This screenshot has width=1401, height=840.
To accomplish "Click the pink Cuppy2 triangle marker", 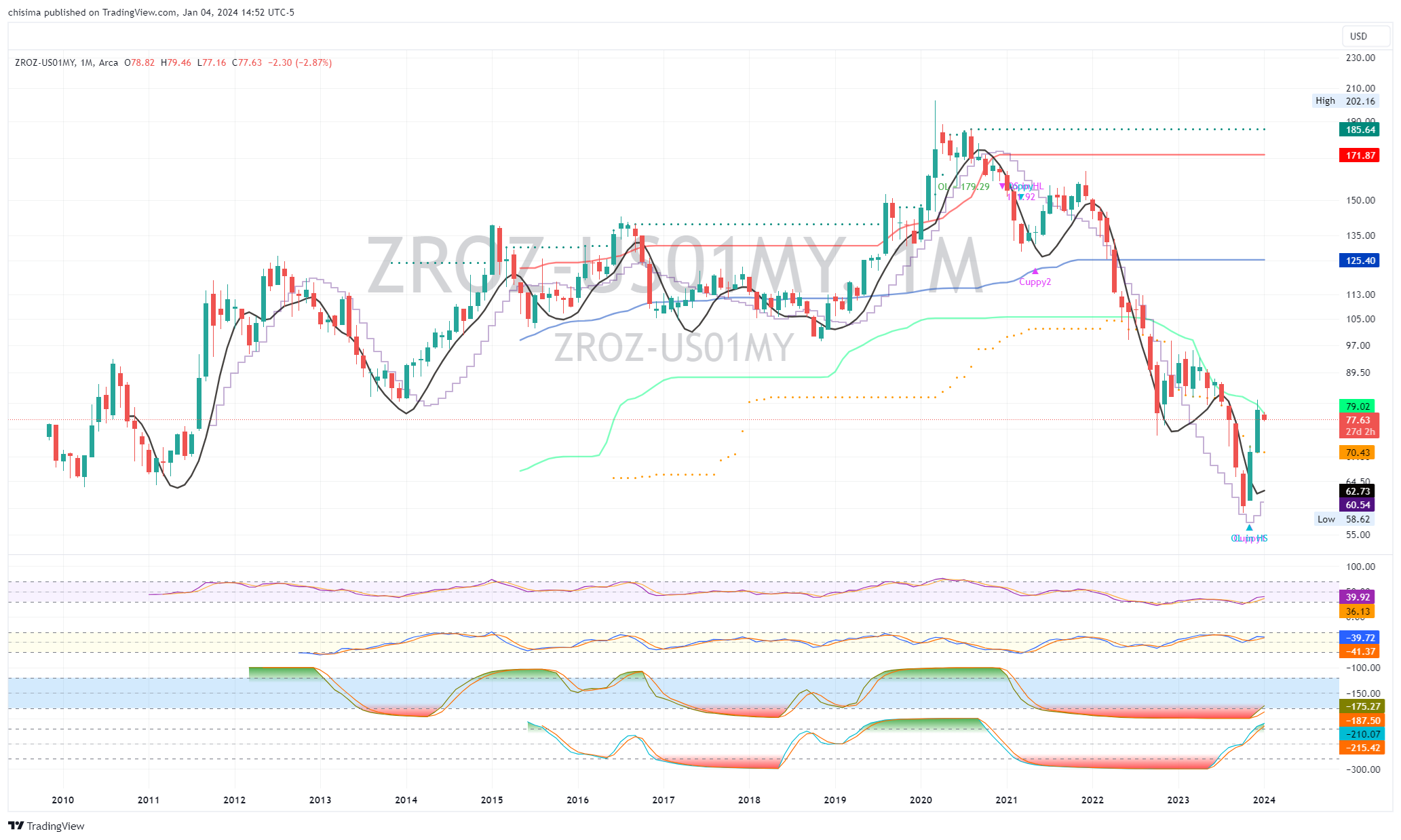I will coord(1035,271).
